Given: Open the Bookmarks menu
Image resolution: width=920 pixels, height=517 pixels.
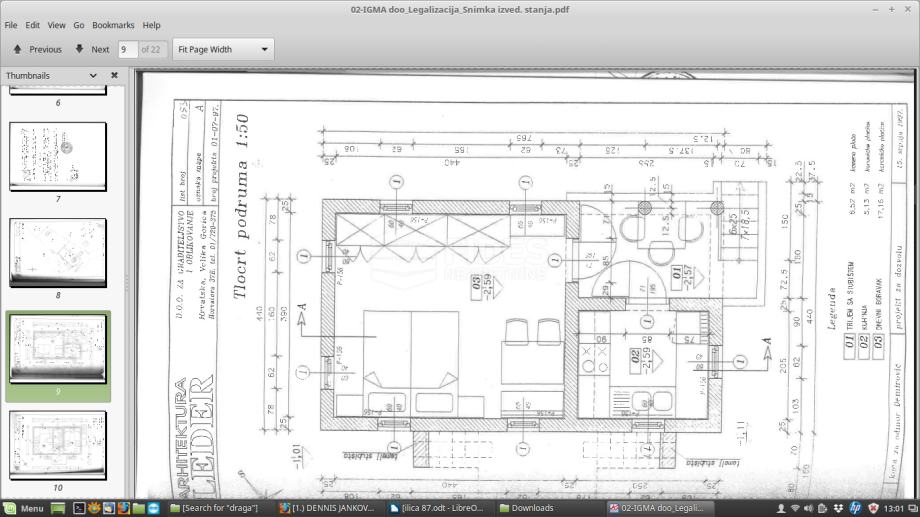Looking at the screenshot, I should [x=112, y=25].
